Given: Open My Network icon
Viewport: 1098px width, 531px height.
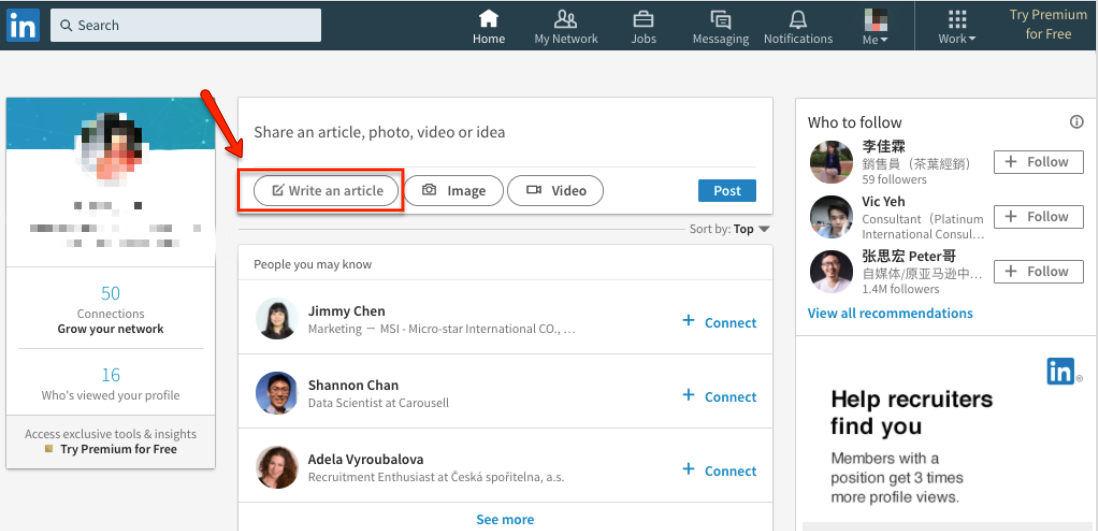Looking at the screenshot, I should pos(565,19).
